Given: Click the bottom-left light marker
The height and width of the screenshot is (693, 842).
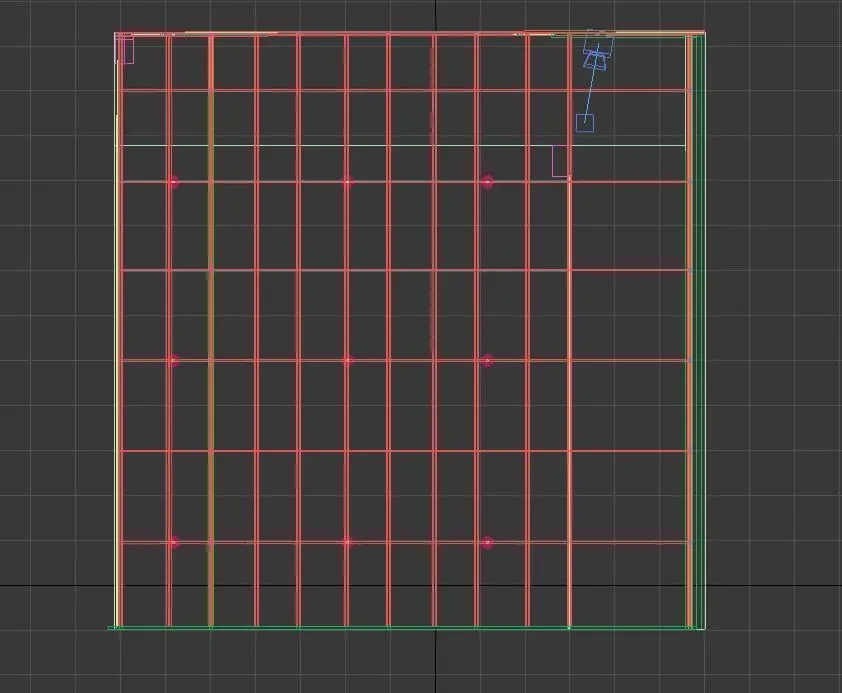Looking at the screenshot, I should click(x=173, y=542).
